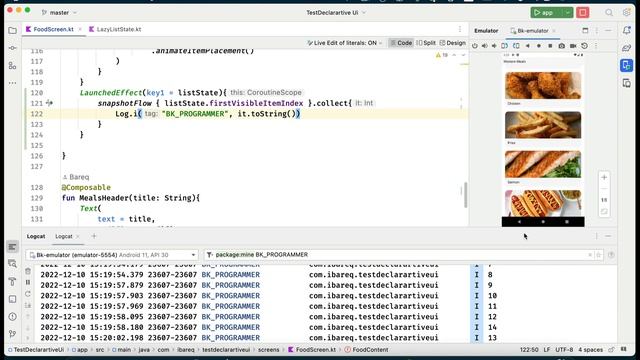Image resolution: width=640 pixels, height=360 pixels.
Task: Open the Build hammer tool window
Action: coord(13,282)
